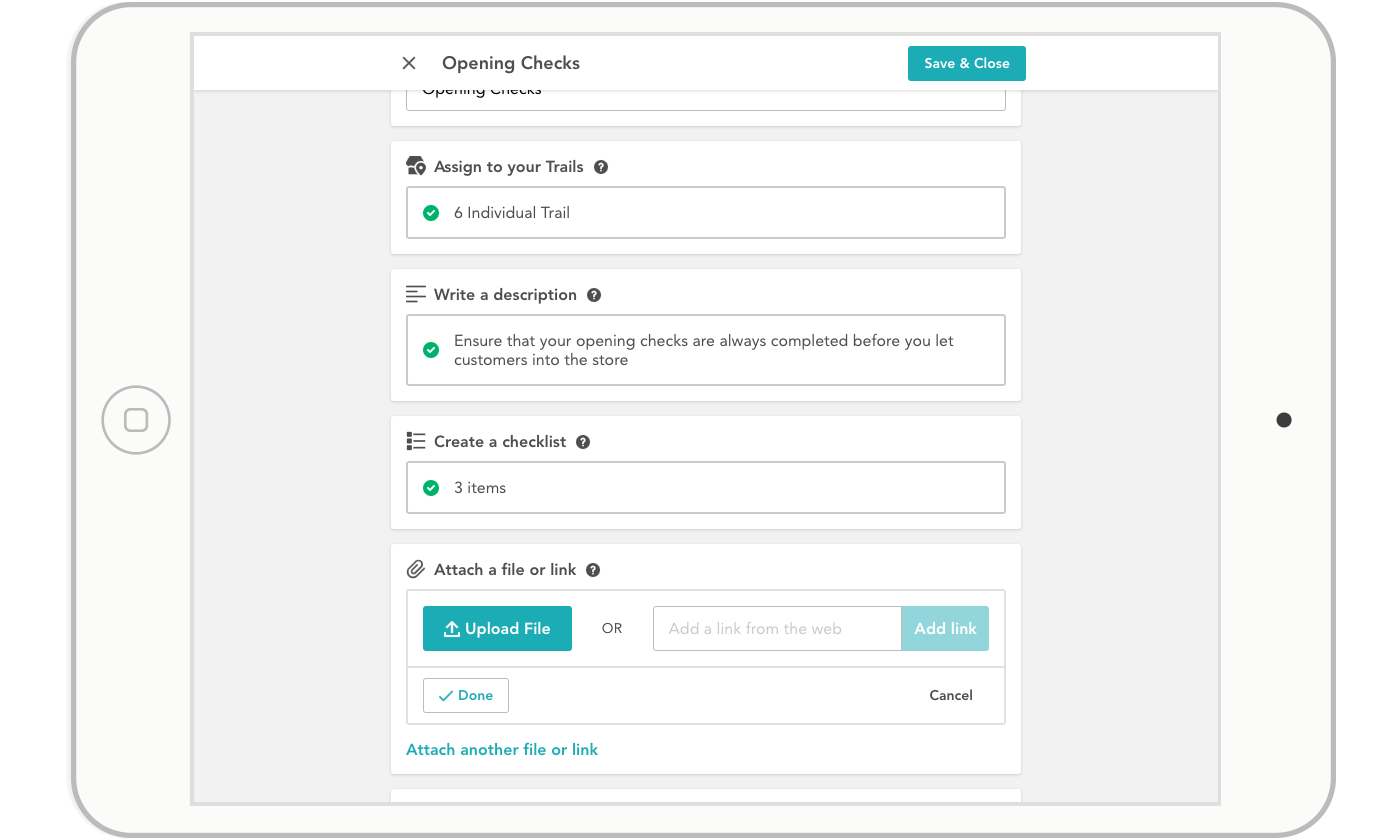Open the 3 items checklist editor

tap(706, 487)
